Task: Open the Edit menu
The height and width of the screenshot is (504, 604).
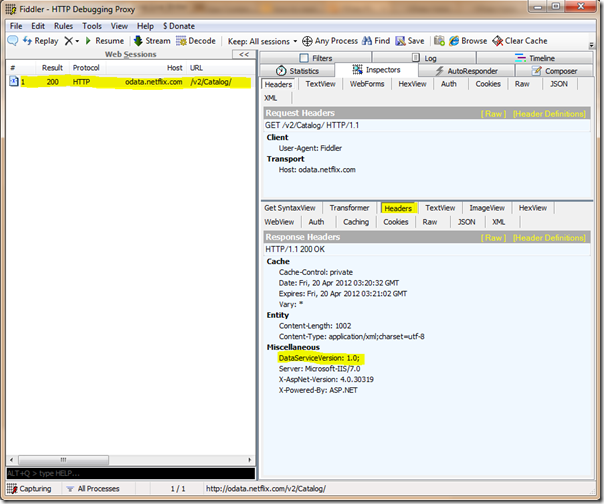Action: [x=38, y=26]
